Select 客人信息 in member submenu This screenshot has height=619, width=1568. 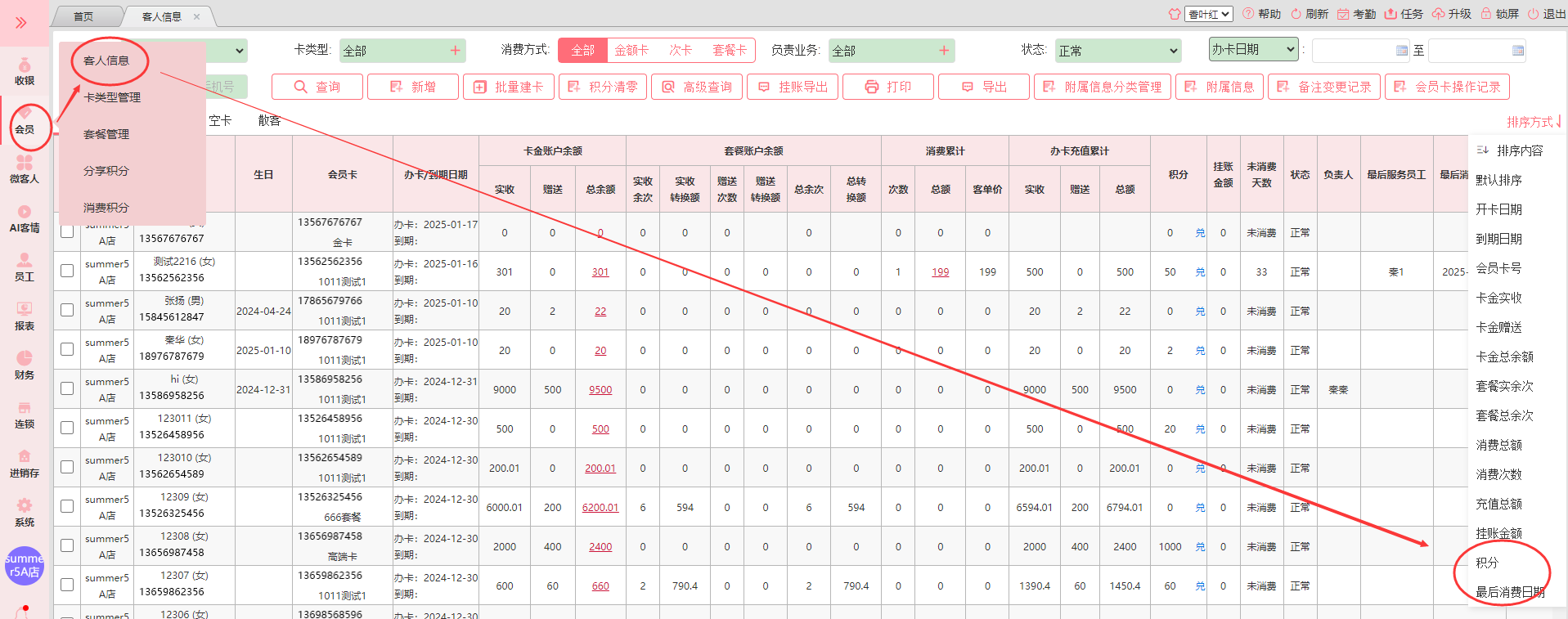coord(106,61)
